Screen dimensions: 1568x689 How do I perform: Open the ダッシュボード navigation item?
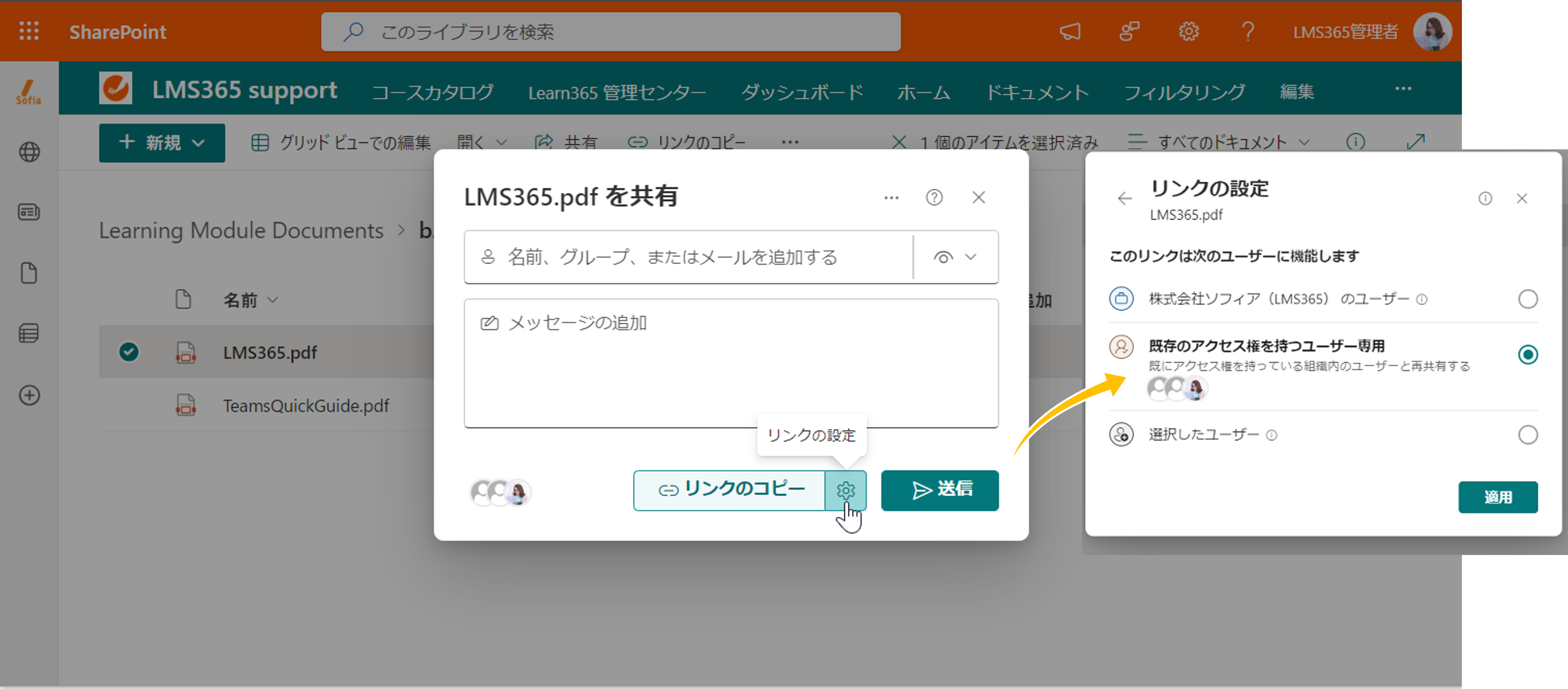[802, 92]
